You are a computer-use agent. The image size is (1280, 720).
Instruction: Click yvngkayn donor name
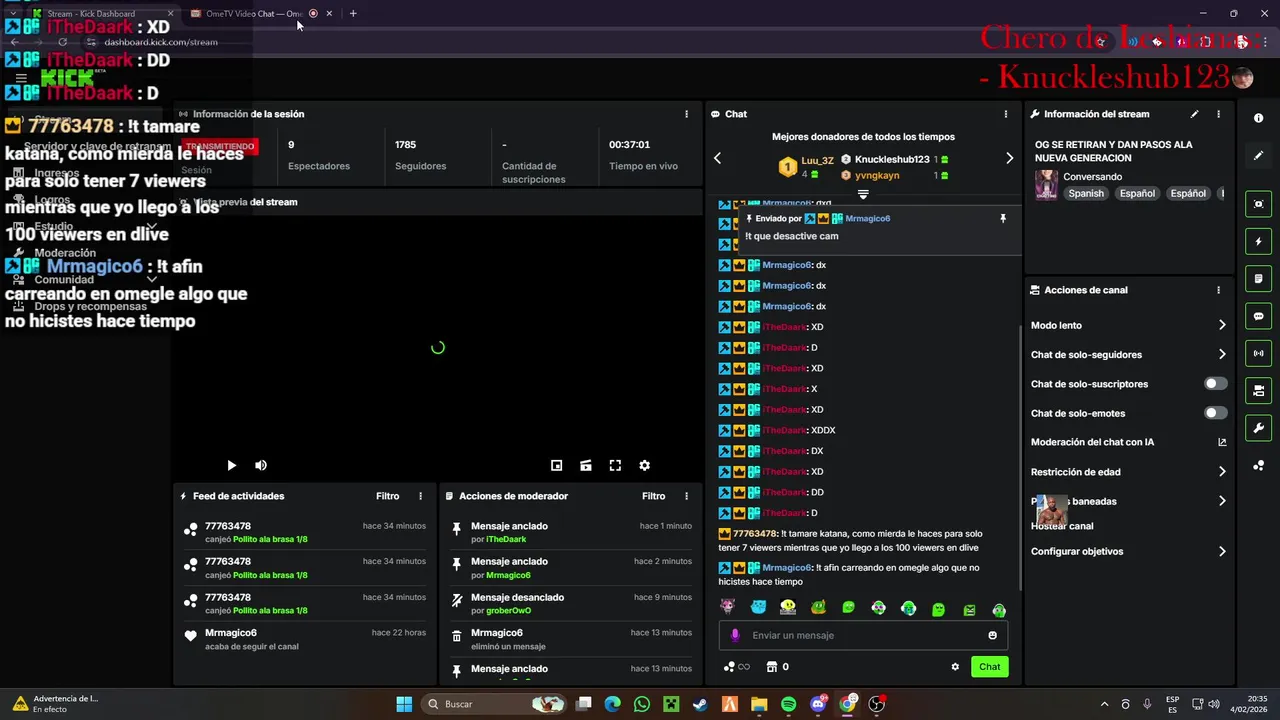(x=877, y=176)
